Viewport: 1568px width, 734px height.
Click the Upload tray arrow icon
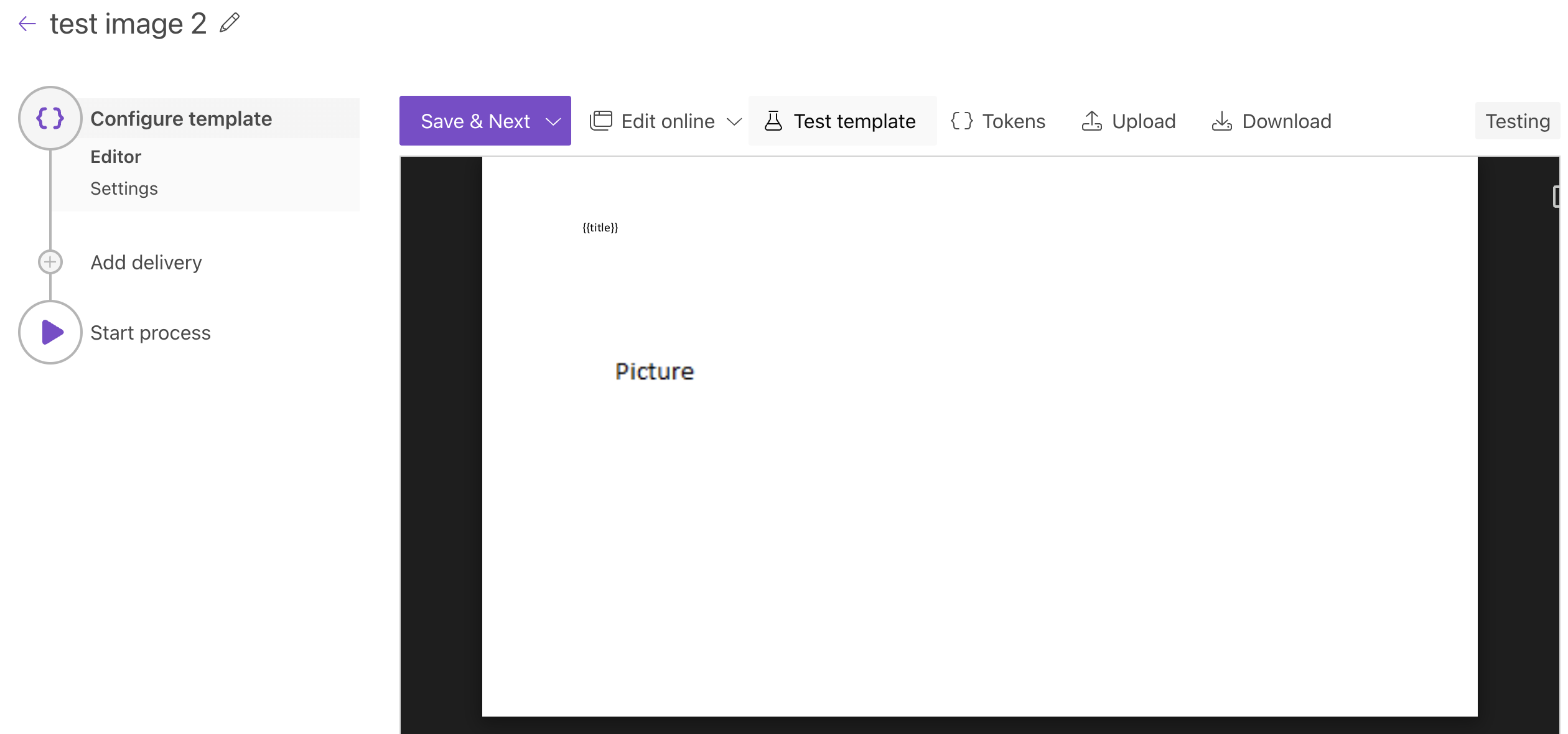tap(1091, 121)
